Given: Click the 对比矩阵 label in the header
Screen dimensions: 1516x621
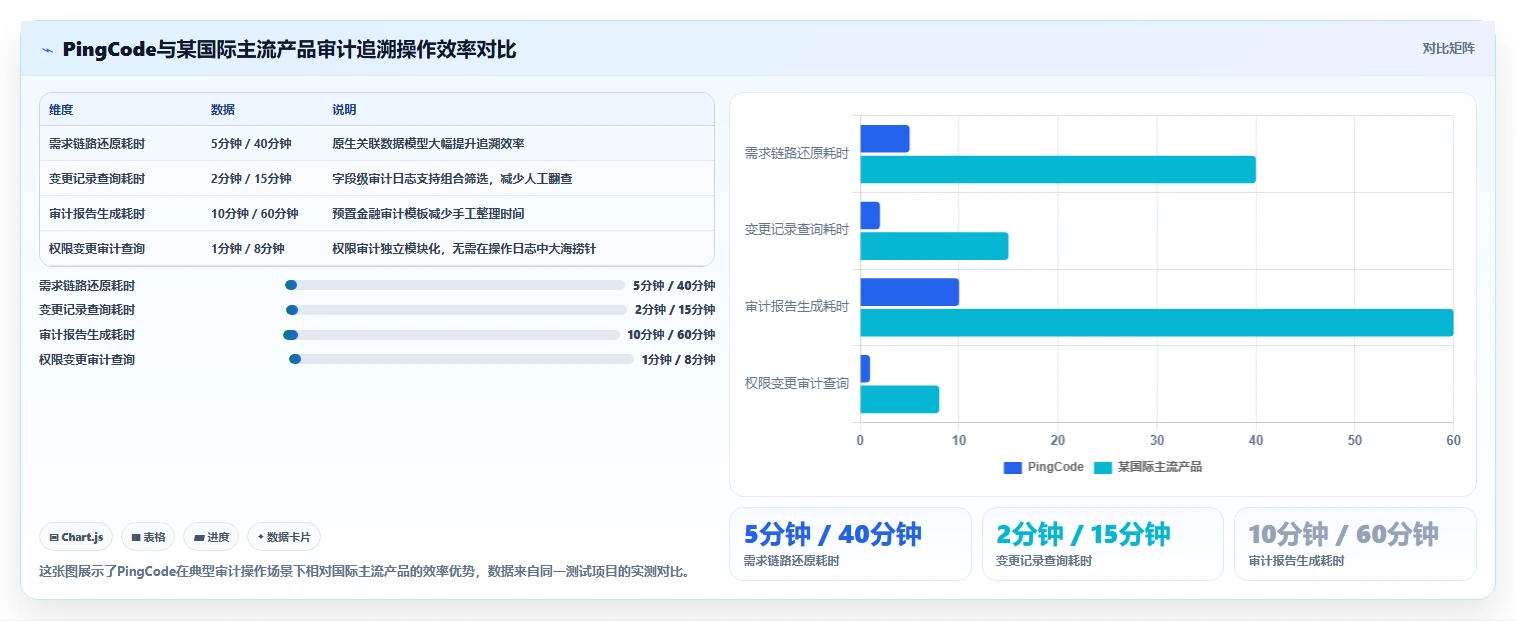Looking at the screenshot, I should 1448,48.
